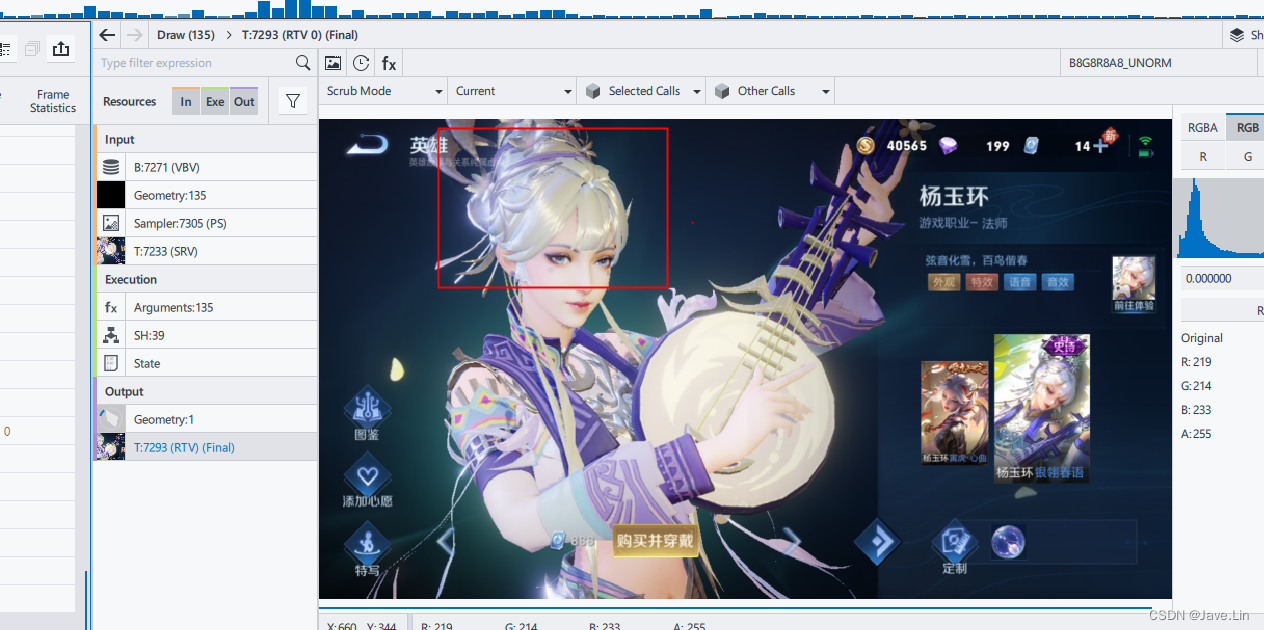
Task: Click the layers icon at top right
Action: pyautogui.click(x=1238, y=35)
